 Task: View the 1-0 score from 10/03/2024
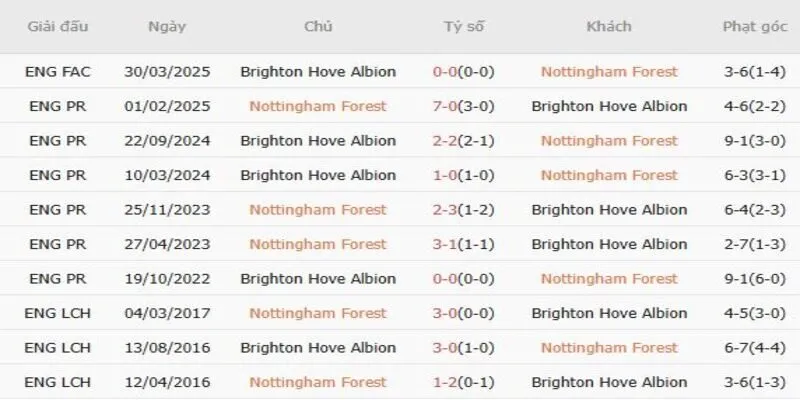point(464,175)
